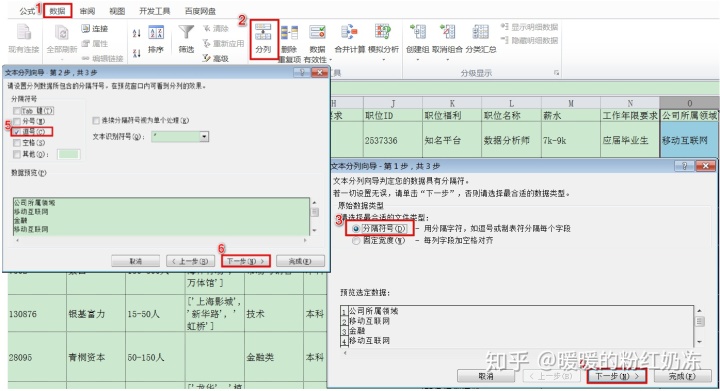Open the 开发工具 ribbon tab
This screenshot has width=720, height=391.
pos(154,11)
